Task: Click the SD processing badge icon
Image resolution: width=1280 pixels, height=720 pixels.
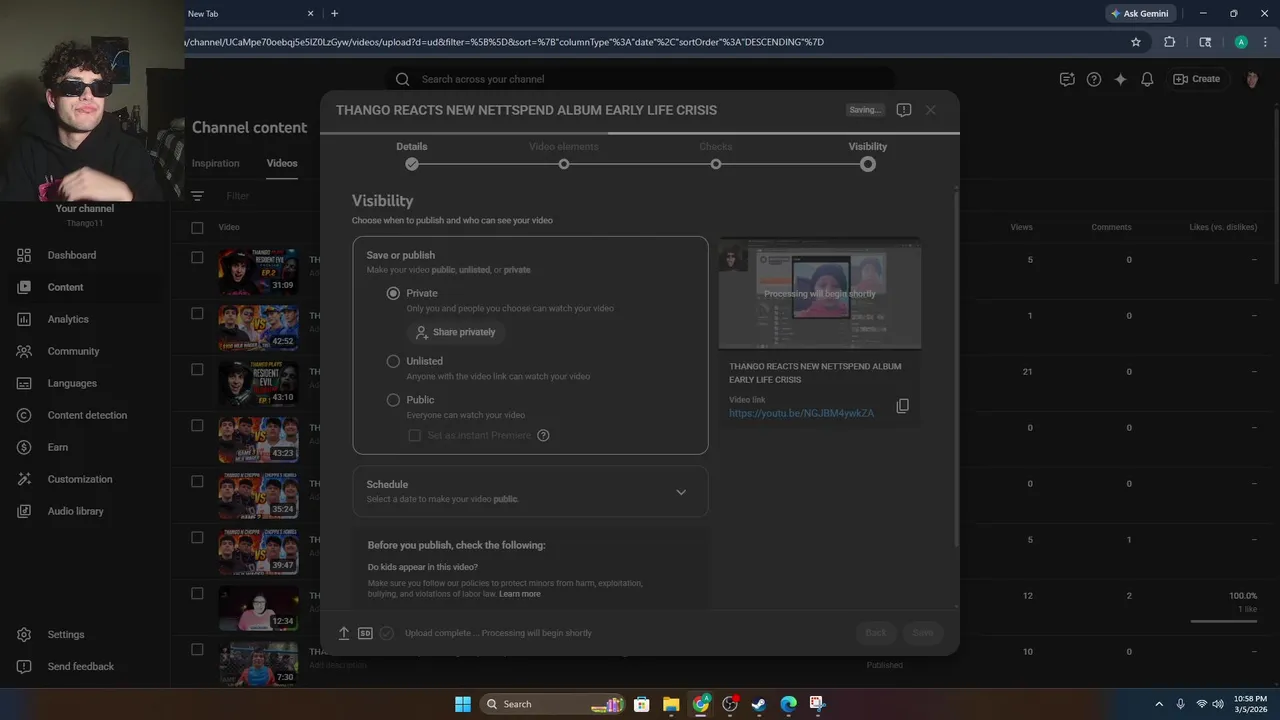Action: click(365, 633)
